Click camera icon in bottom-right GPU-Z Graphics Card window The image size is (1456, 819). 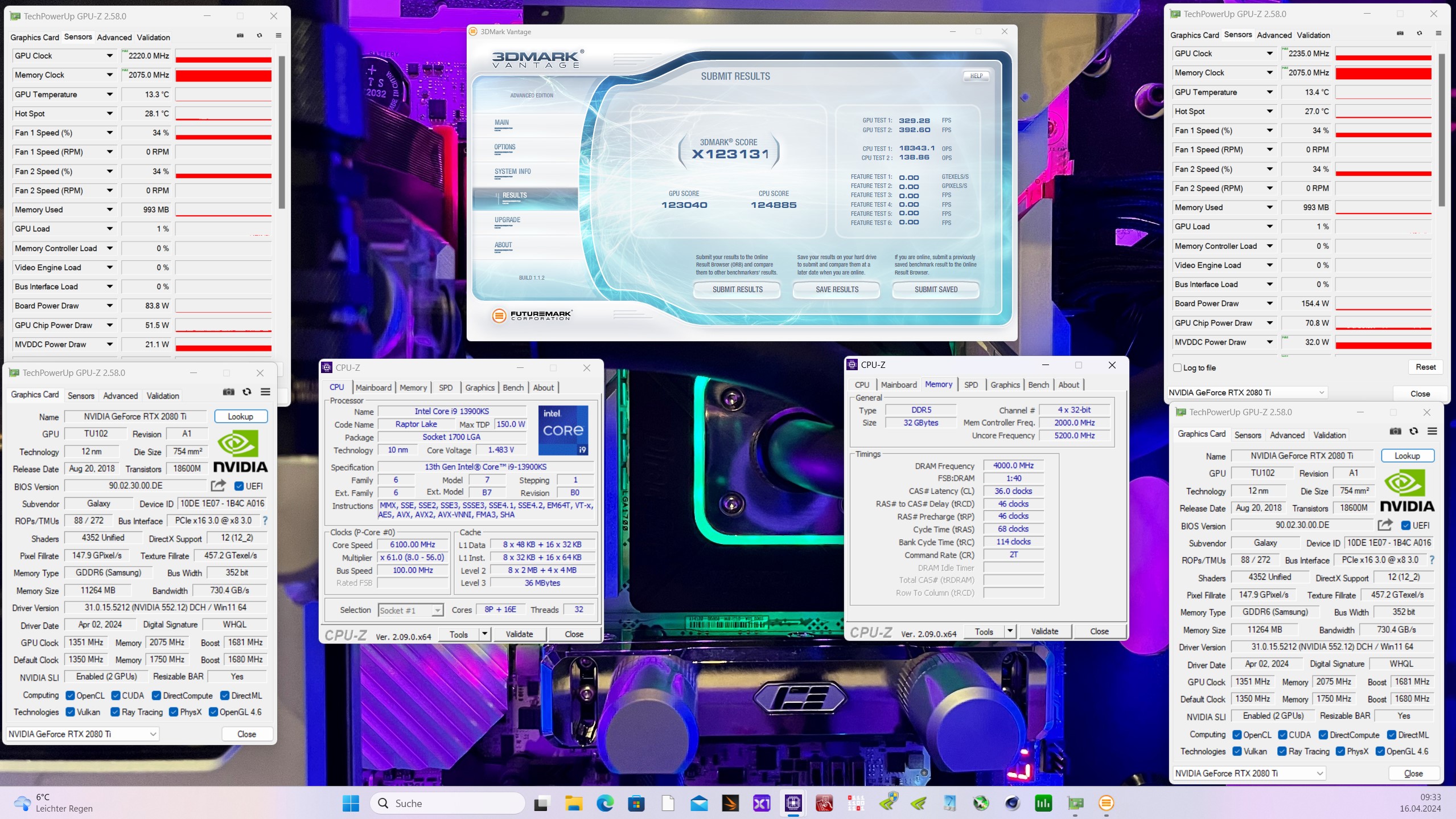coord(1395,431)
